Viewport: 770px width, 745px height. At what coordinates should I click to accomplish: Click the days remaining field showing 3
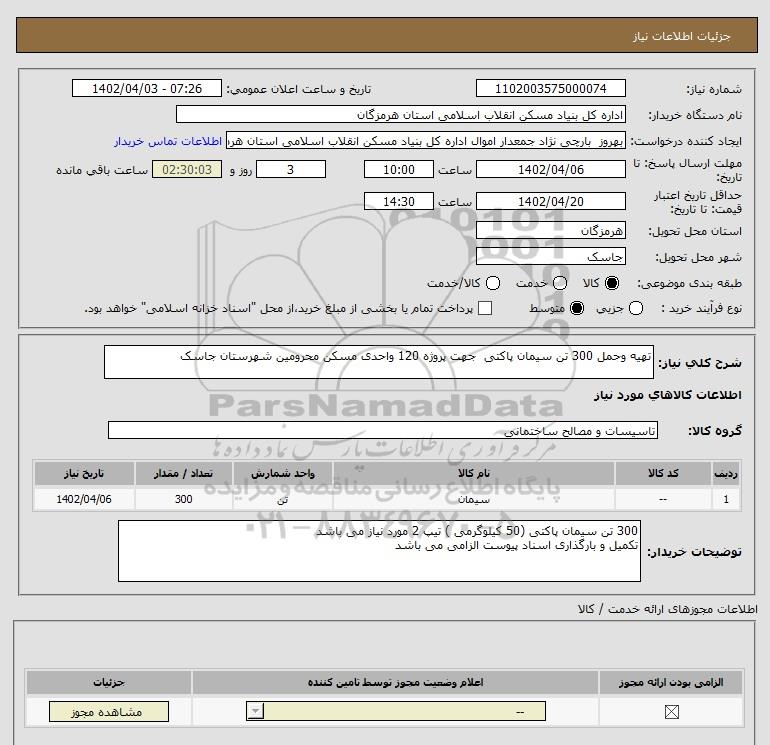pos(291,169)
